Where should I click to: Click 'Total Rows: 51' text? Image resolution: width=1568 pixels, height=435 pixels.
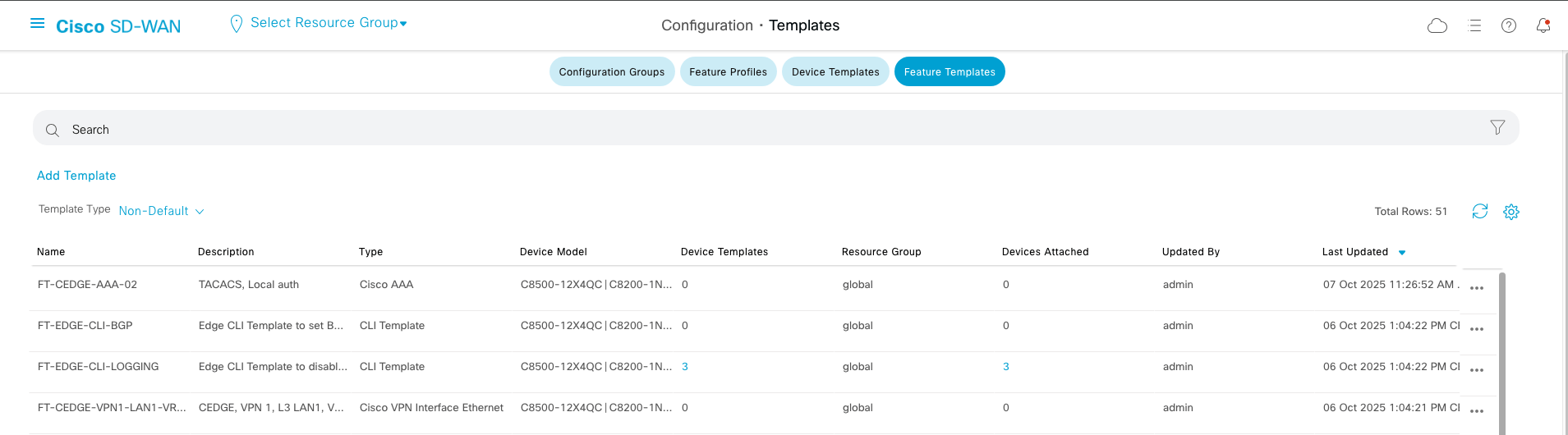coord(1411,212)
